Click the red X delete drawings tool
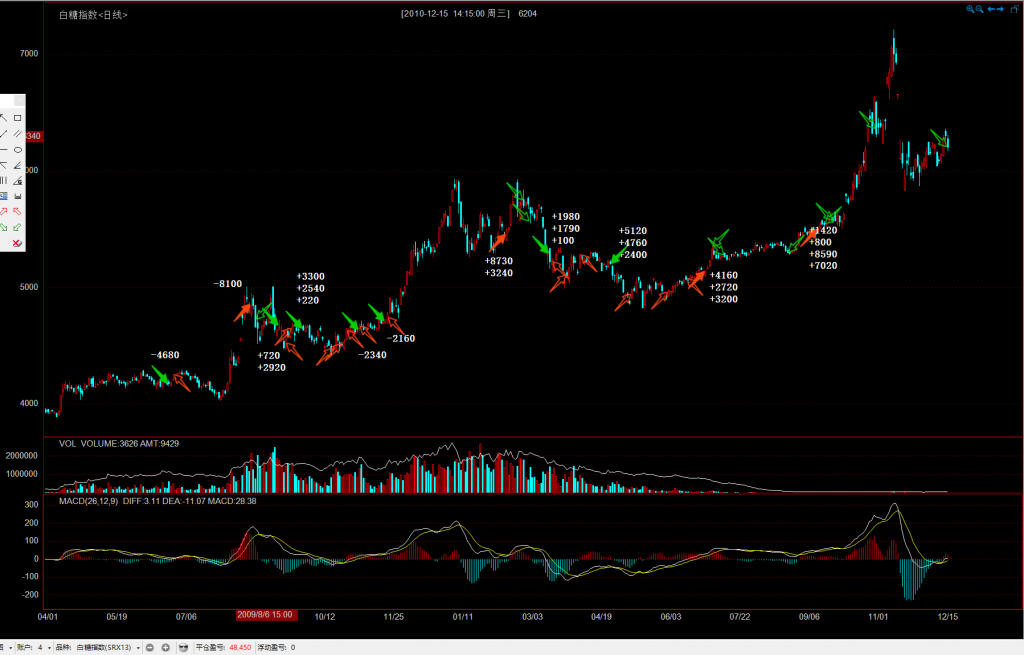 point(16,243)
